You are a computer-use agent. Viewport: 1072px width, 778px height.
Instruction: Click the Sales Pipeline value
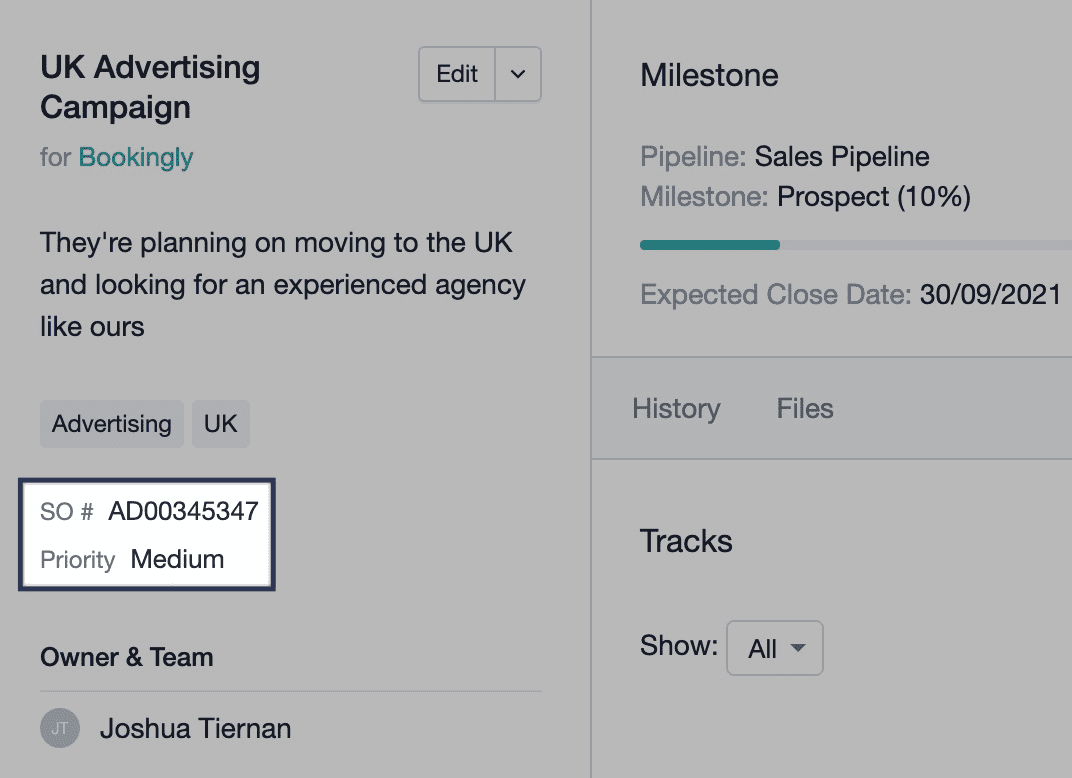tap(842, 157)
